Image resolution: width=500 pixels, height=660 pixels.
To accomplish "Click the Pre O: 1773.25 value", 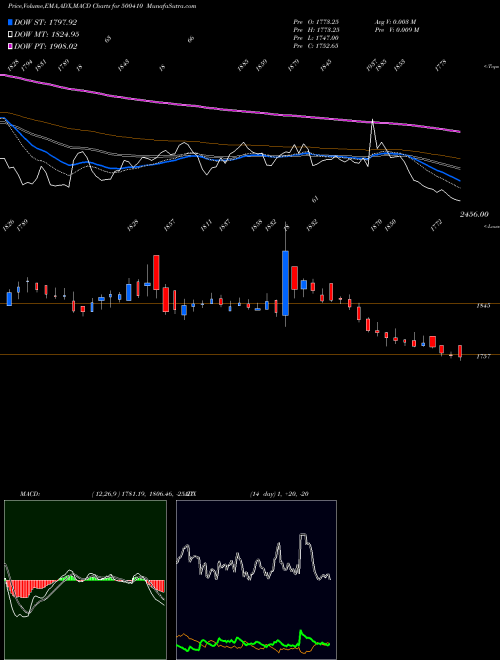I will [x=316, y=22].
